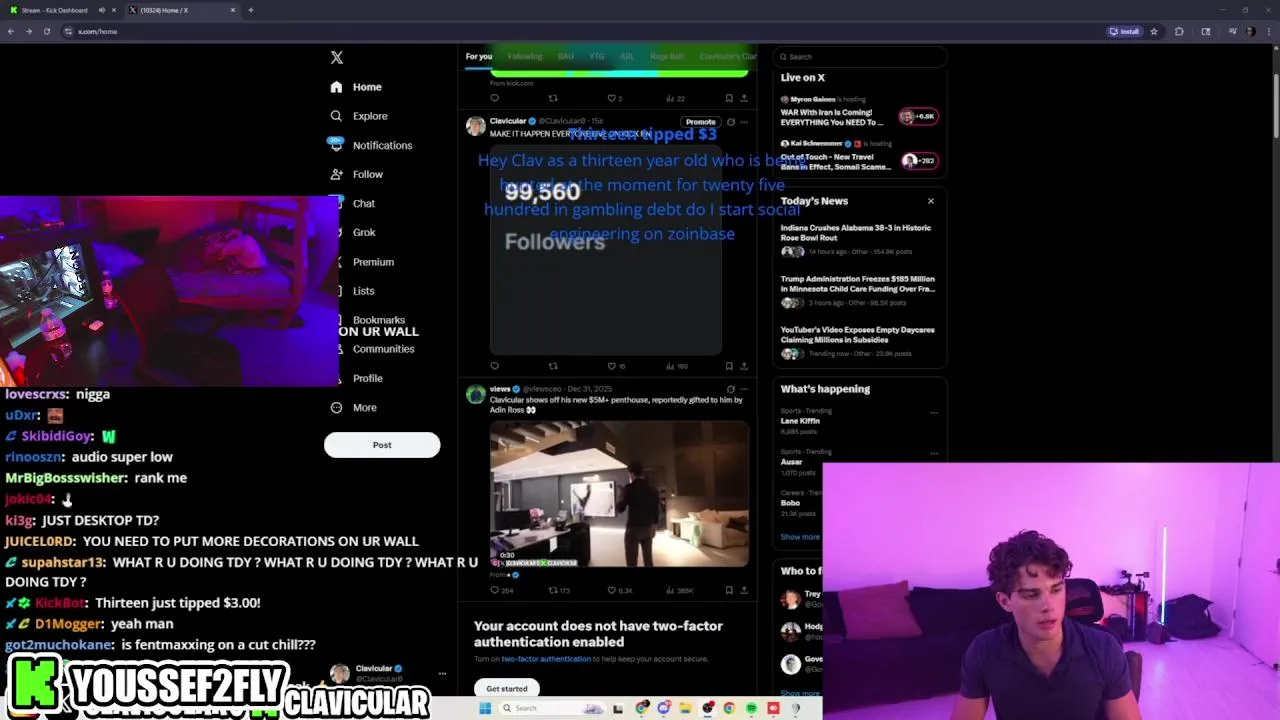The width and height of the screenshot is (1280, 720).
Task: Open the X logo home link
Action: point(337,58)
